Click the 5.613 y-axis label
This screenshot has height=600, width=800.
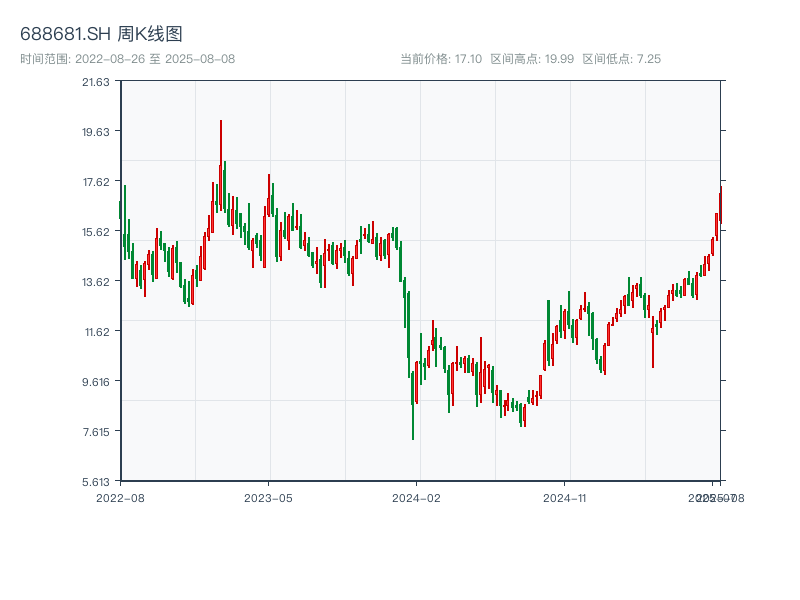click(96, 481)
